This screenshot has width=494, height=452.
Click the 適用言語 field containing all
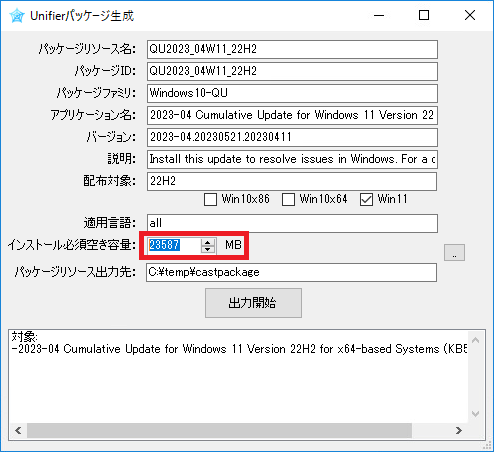pos(292,223)
